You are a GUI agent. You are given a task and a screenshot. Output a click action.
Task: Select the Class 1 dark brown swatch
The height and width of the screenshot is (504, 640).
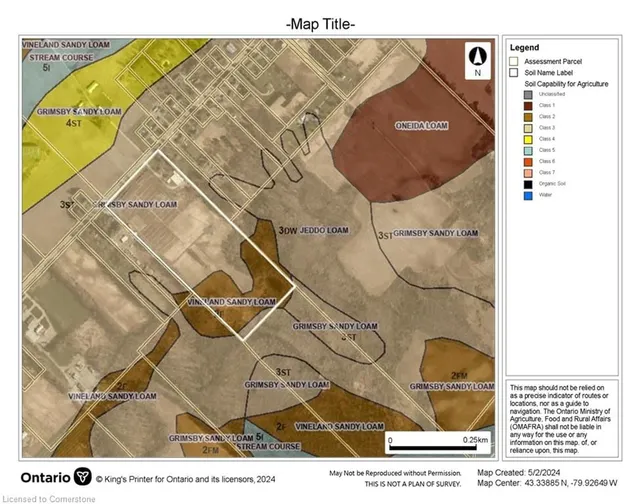(x=528, y=105)
